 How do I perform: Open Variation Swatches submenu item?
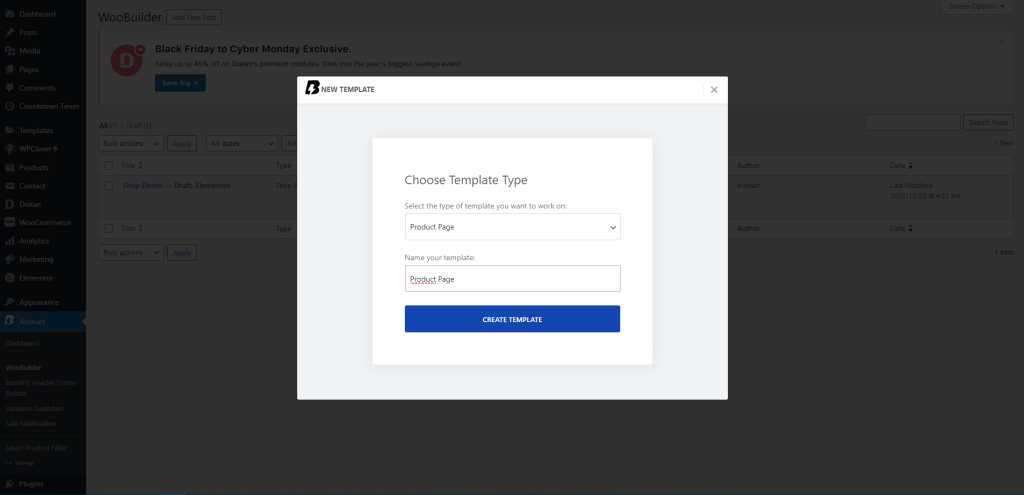pyautogui.click(x=34, y=408)
